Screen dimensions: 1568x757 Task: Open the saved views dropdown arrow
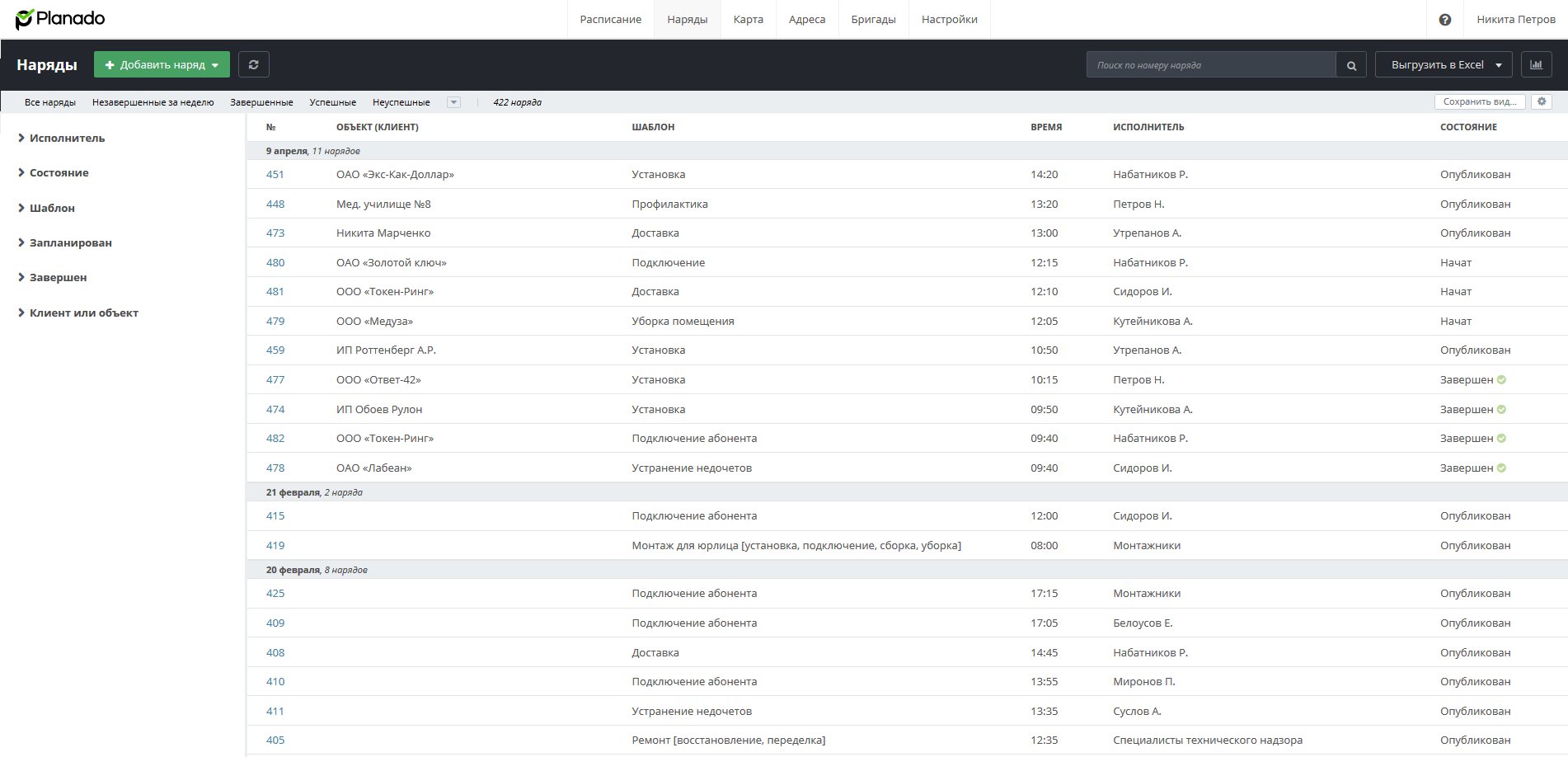pyautogui.click(x=453, y=102)
